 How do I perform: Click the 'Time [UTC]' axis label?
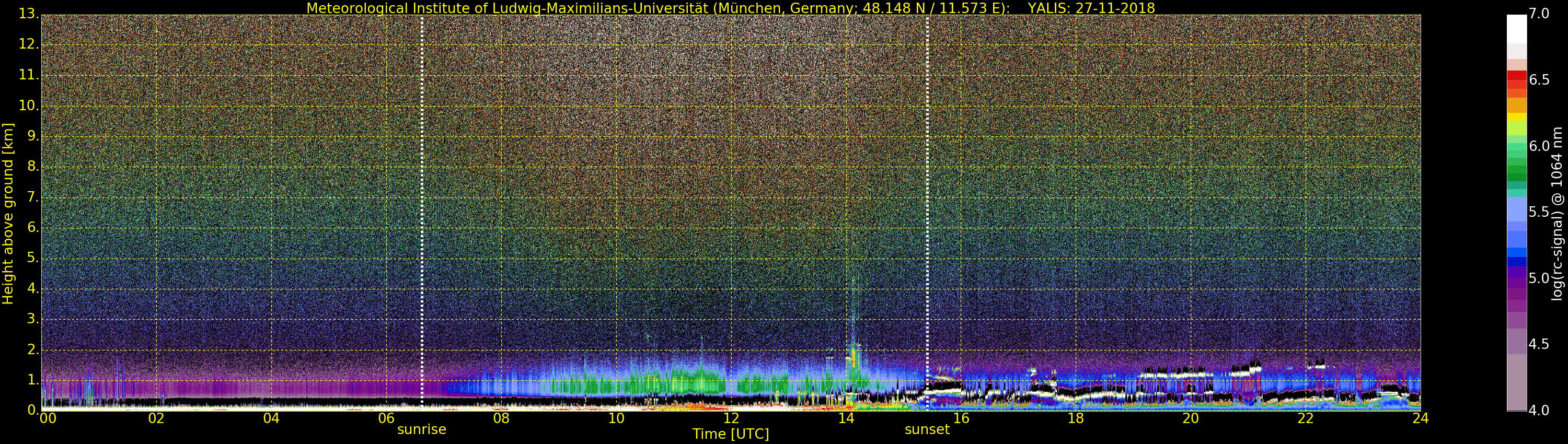(731, 434)
